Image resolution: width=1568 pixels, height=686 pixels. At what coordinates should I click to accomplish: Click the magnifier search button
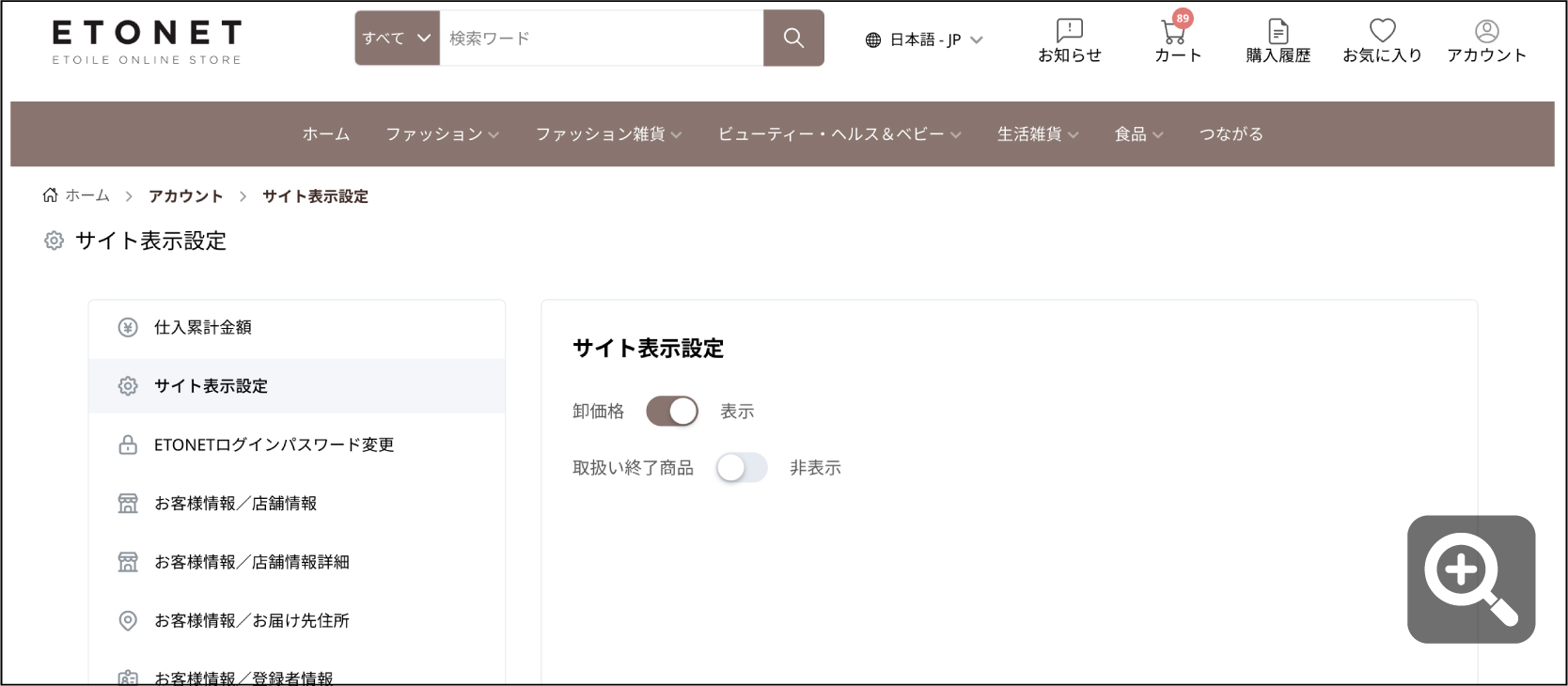[x=793, y=38]
